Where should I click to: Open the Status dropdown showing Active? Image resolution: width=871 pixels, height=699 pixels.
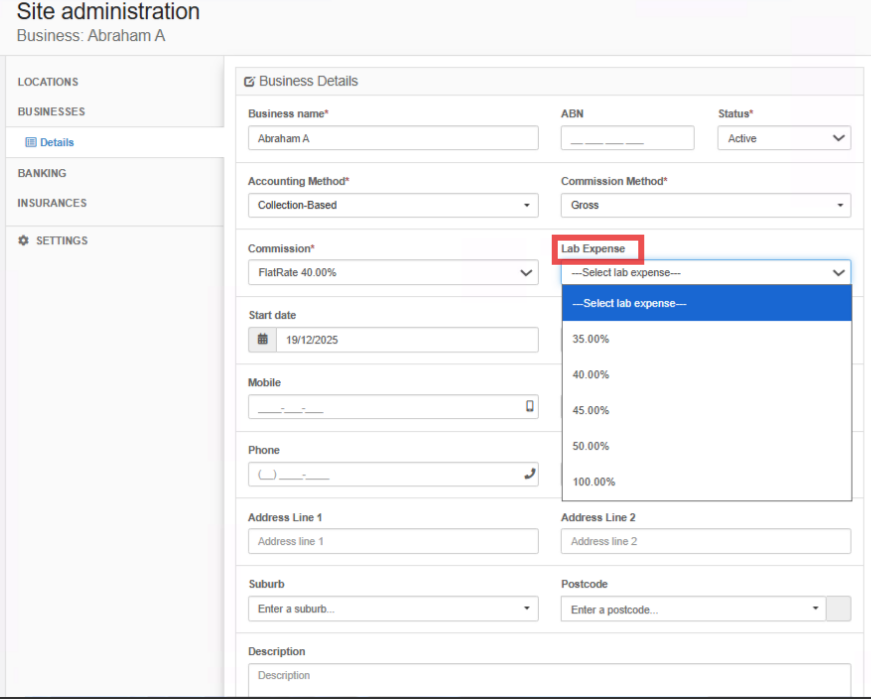coord(784,138)
